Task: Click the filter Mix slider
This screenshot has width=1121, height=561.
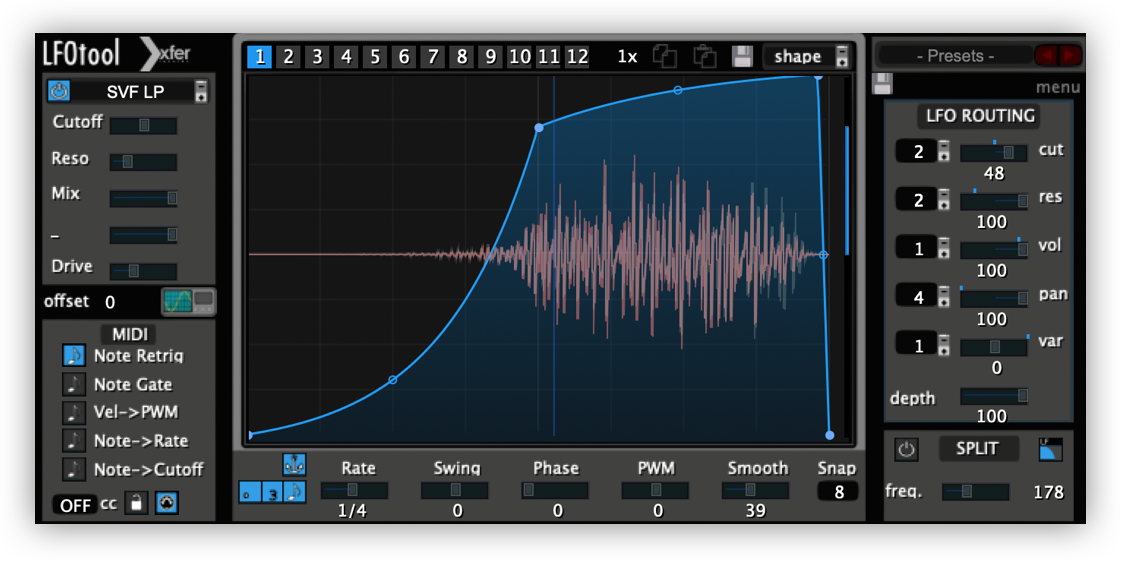Action: coord(143,198)
